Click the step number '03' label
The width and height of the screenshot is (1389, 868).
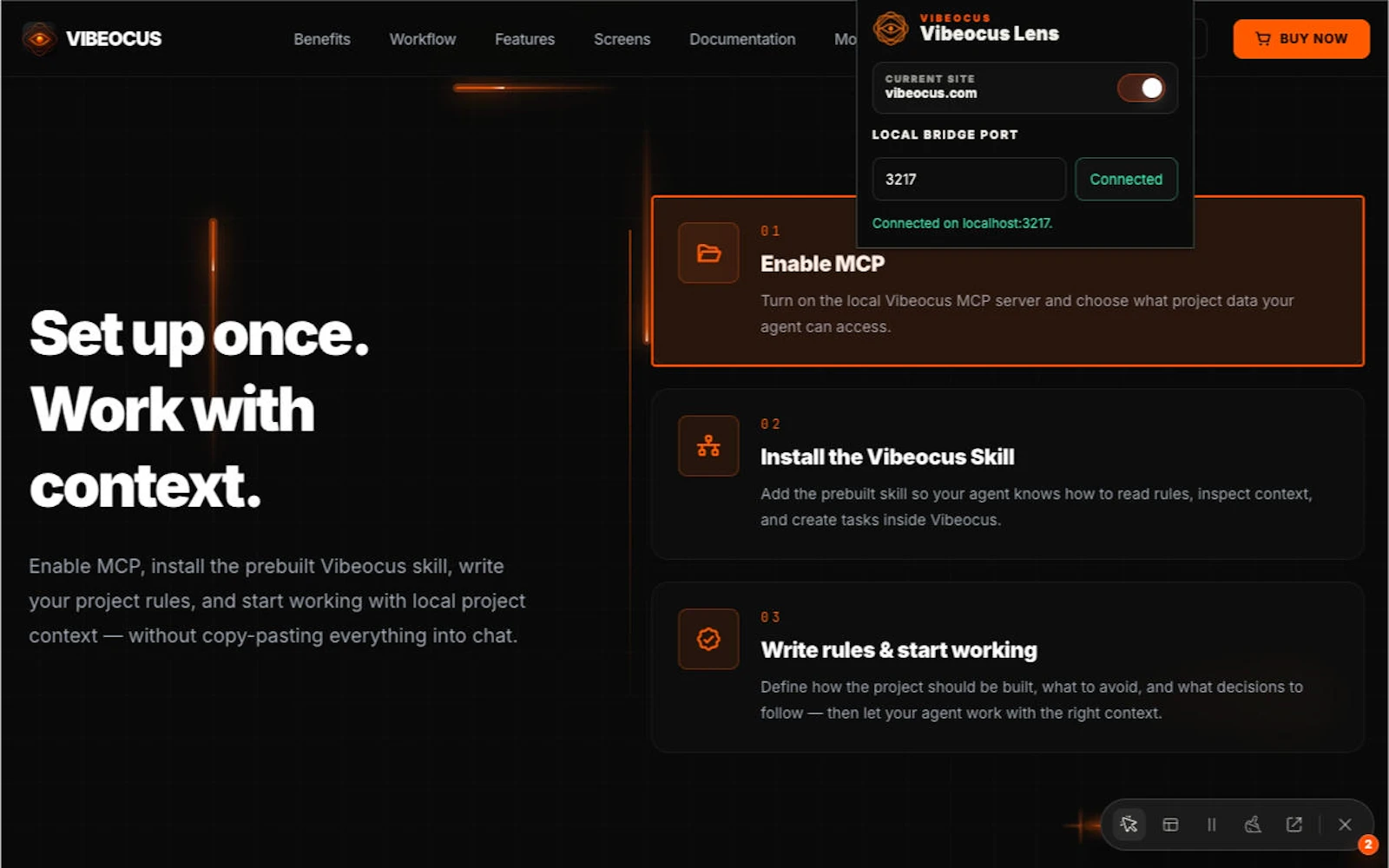tap(770, 617)
